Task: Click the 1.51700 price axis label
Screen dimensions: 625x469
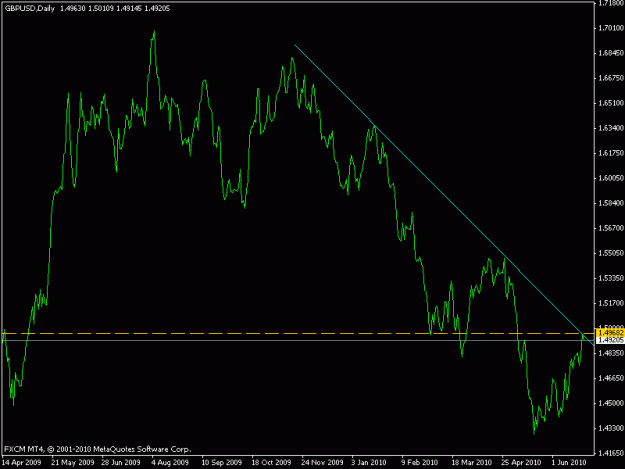Action: [x=611, y=303]
